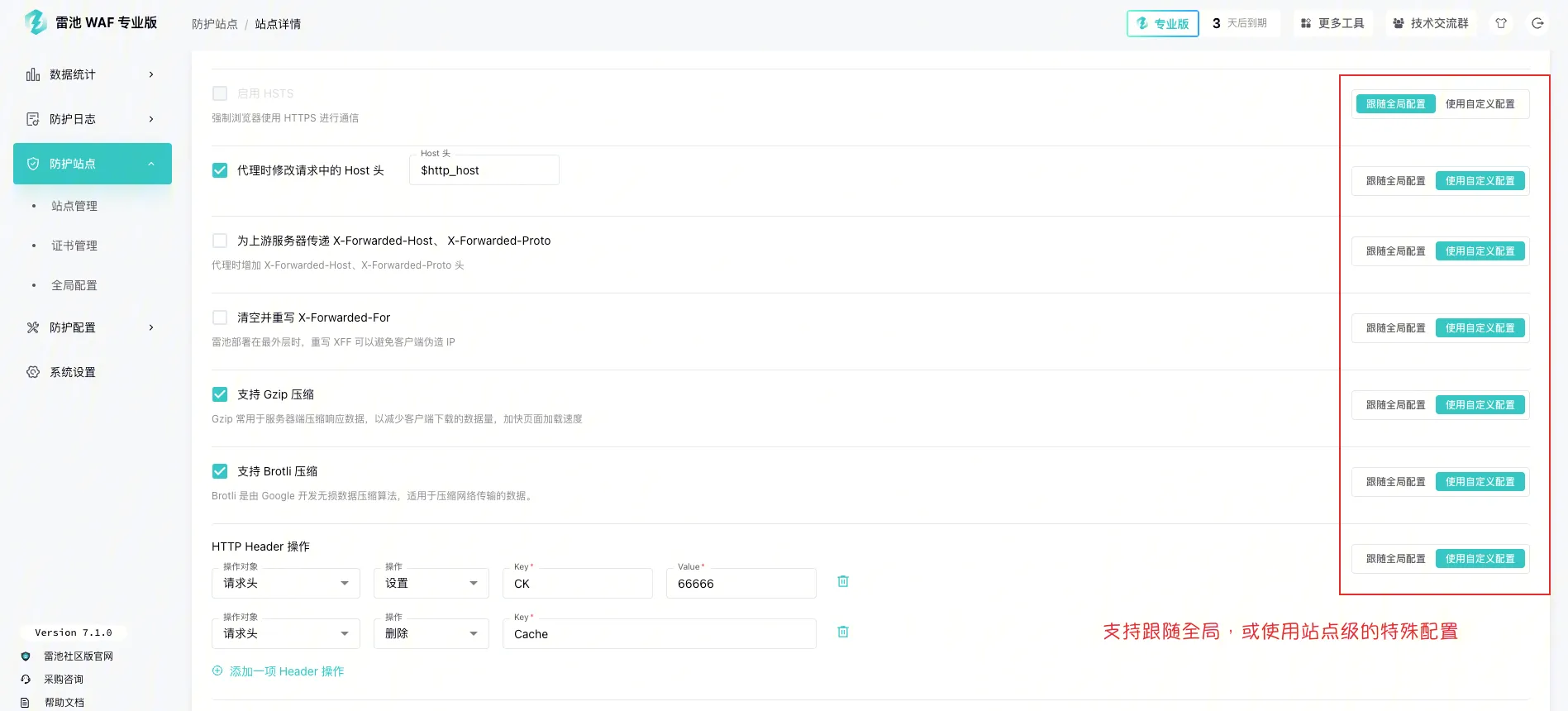
Task: Expand the 防护日志 sidebar menu
Action: [91, 119]
